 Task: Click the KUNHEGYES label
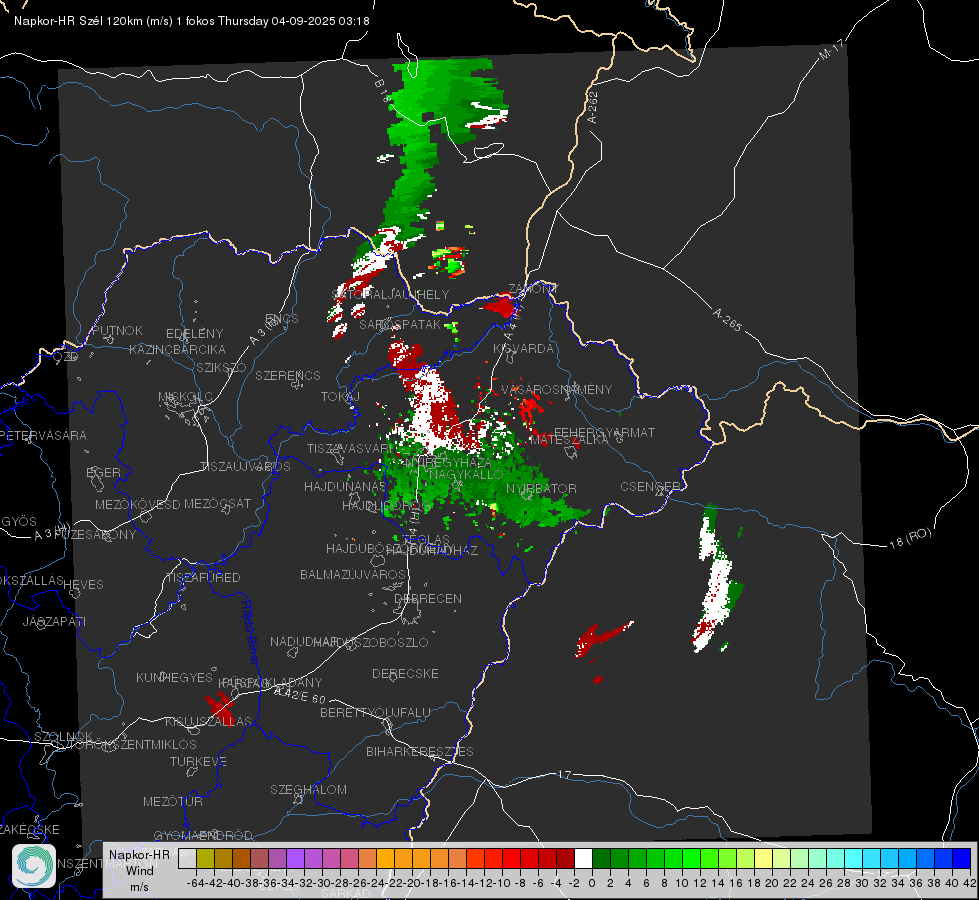pyautogui.click(x=174, y=677)
